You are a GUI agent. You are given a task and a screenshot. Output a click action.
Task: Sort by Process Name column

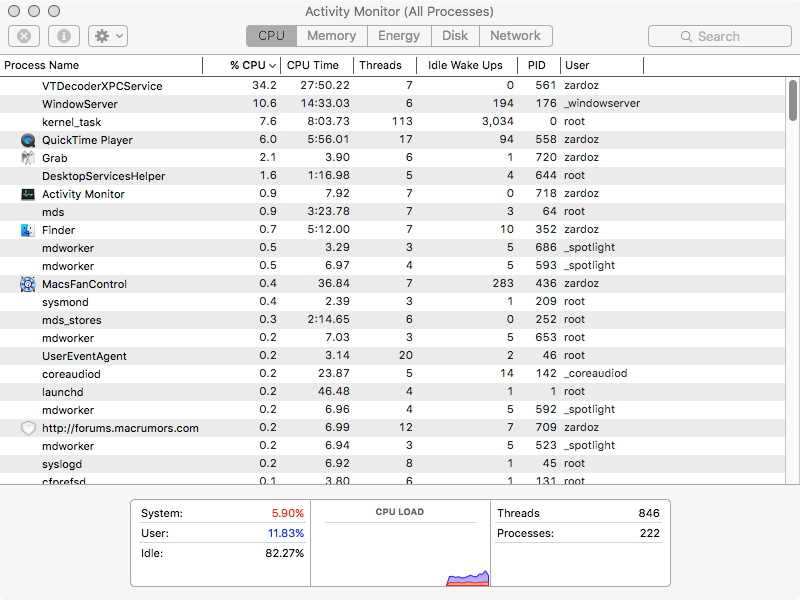tap(101, 65)
